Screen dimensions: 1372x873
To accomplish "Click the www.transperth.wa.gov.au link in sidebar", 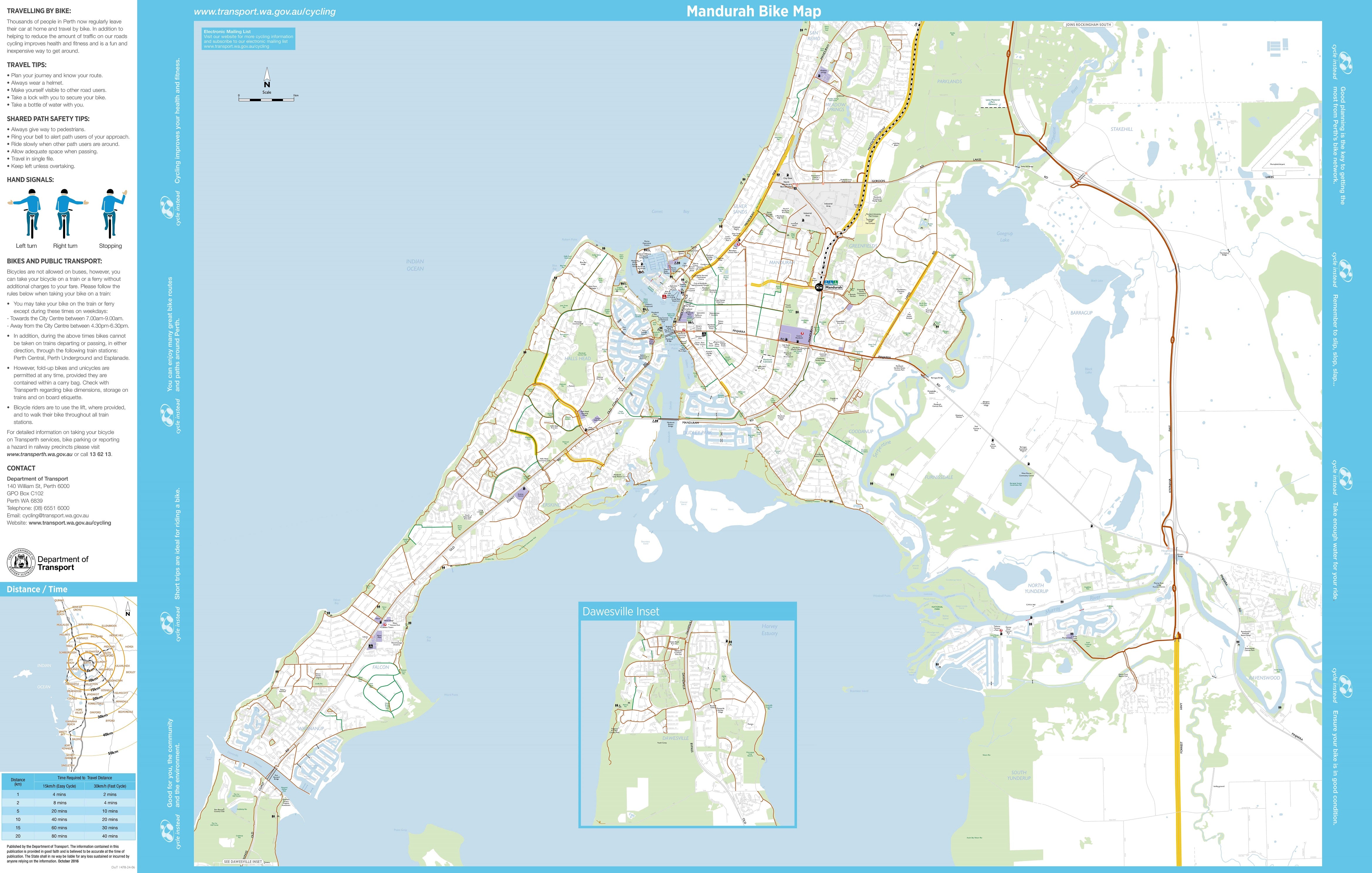I will pos(39,455).
